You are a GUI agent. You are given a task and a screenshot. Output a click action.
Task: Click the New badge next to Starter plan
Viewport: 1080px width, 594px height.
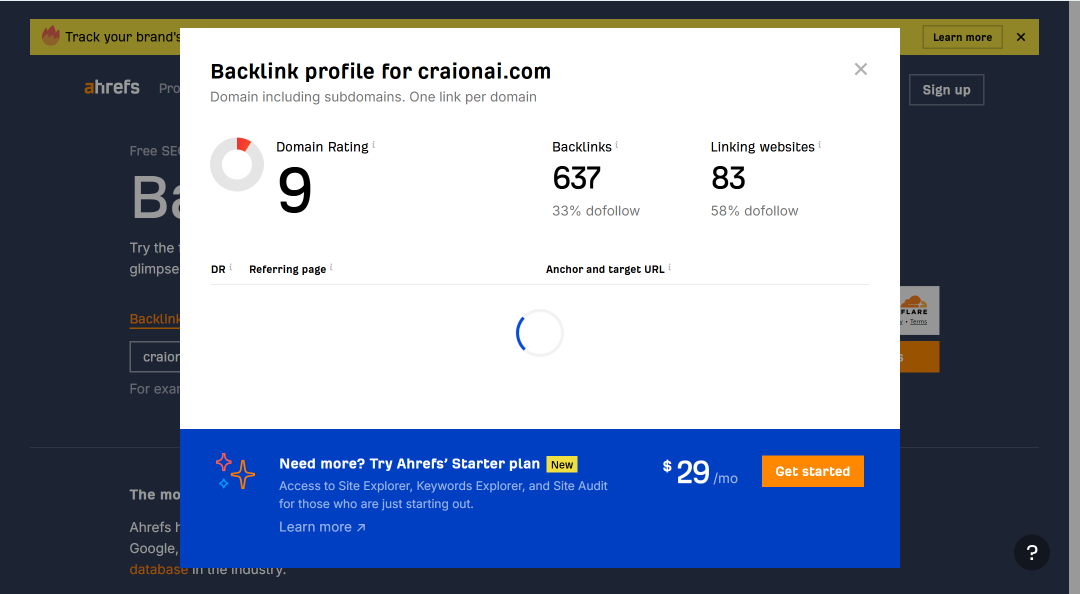[562, 464]
